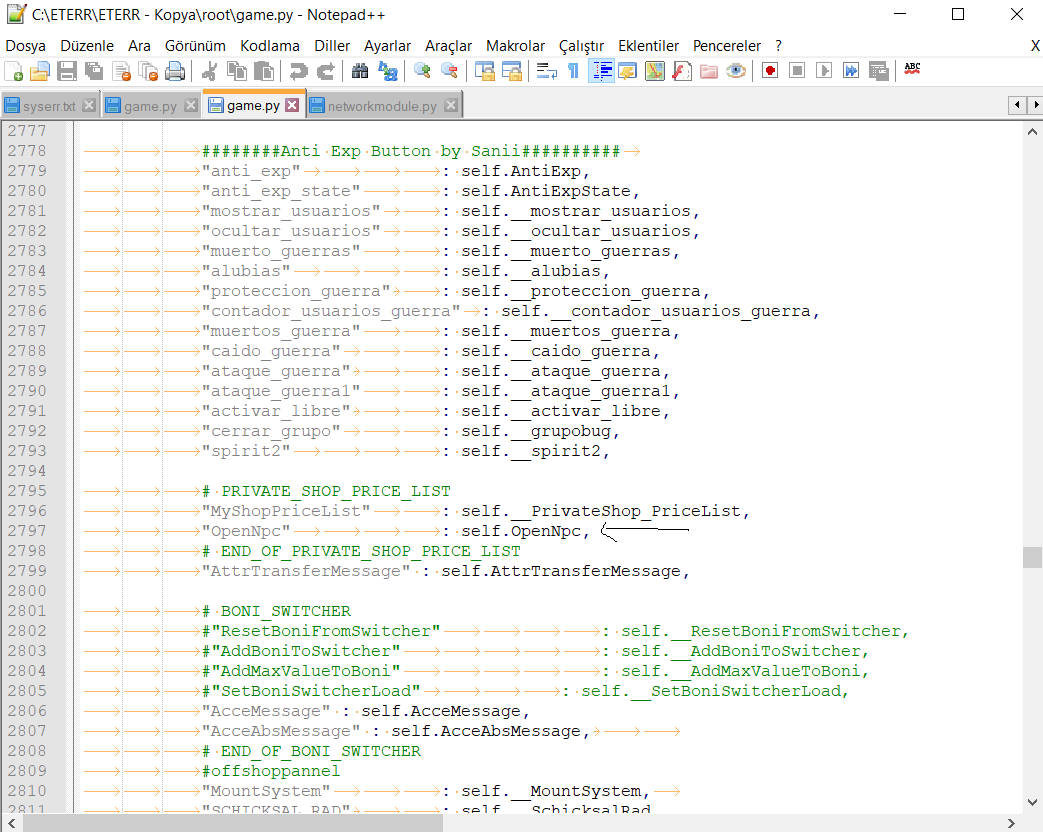Open the Replace dialog icon
Screen dimensions: 1043x832
[x=387, y=71]
